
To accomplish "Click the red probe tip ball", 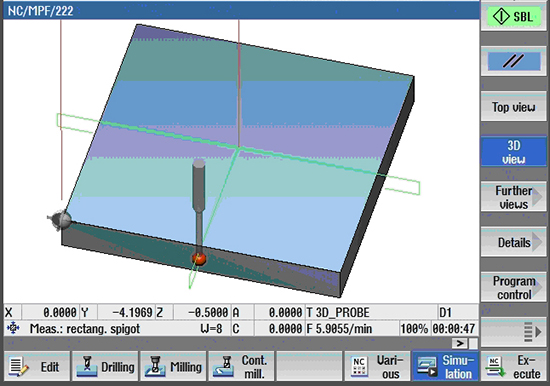I will pos(199,259).
